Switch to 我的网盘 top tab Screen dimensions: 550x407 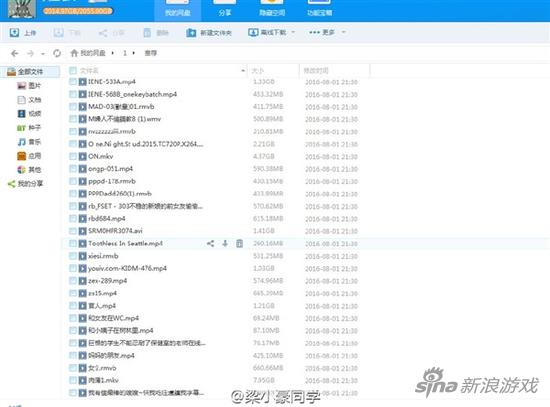[178, 11]
